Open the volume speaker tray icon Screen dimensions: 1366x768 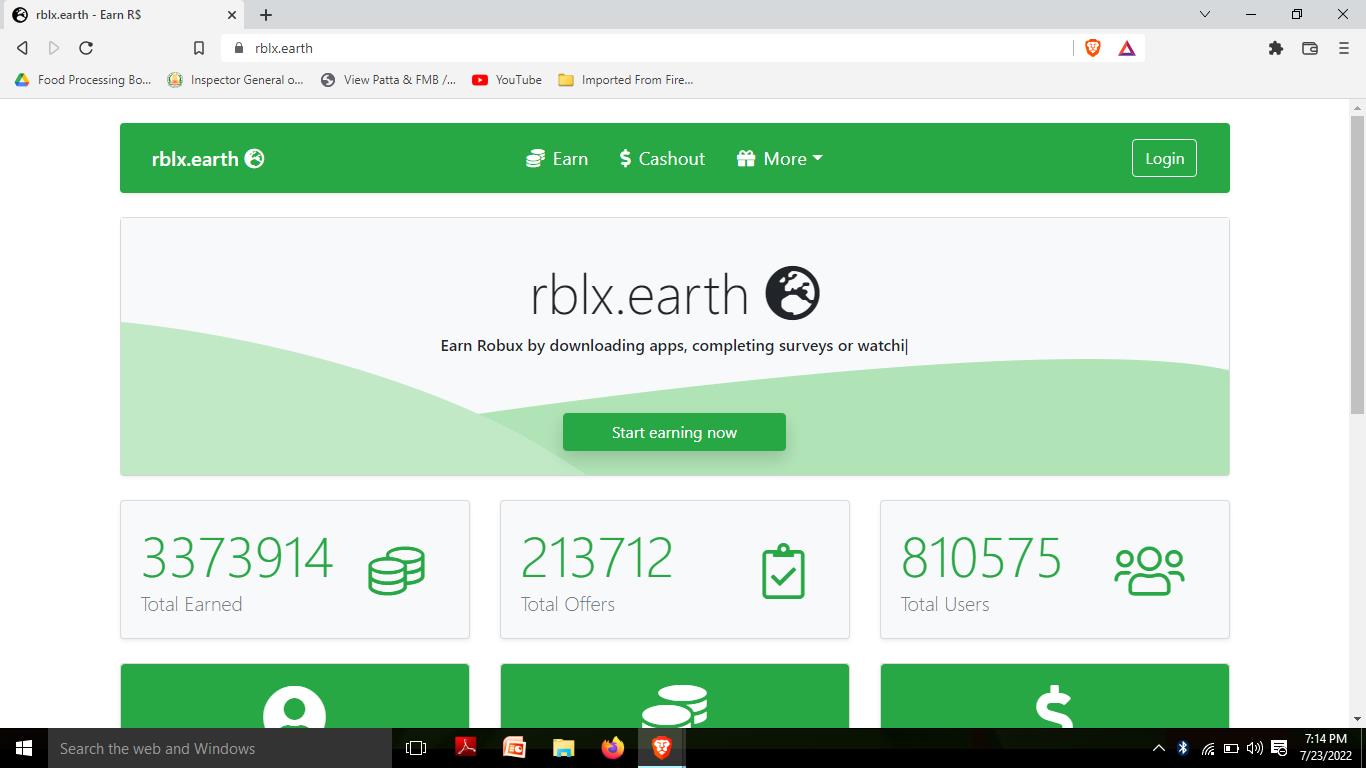1254,748
